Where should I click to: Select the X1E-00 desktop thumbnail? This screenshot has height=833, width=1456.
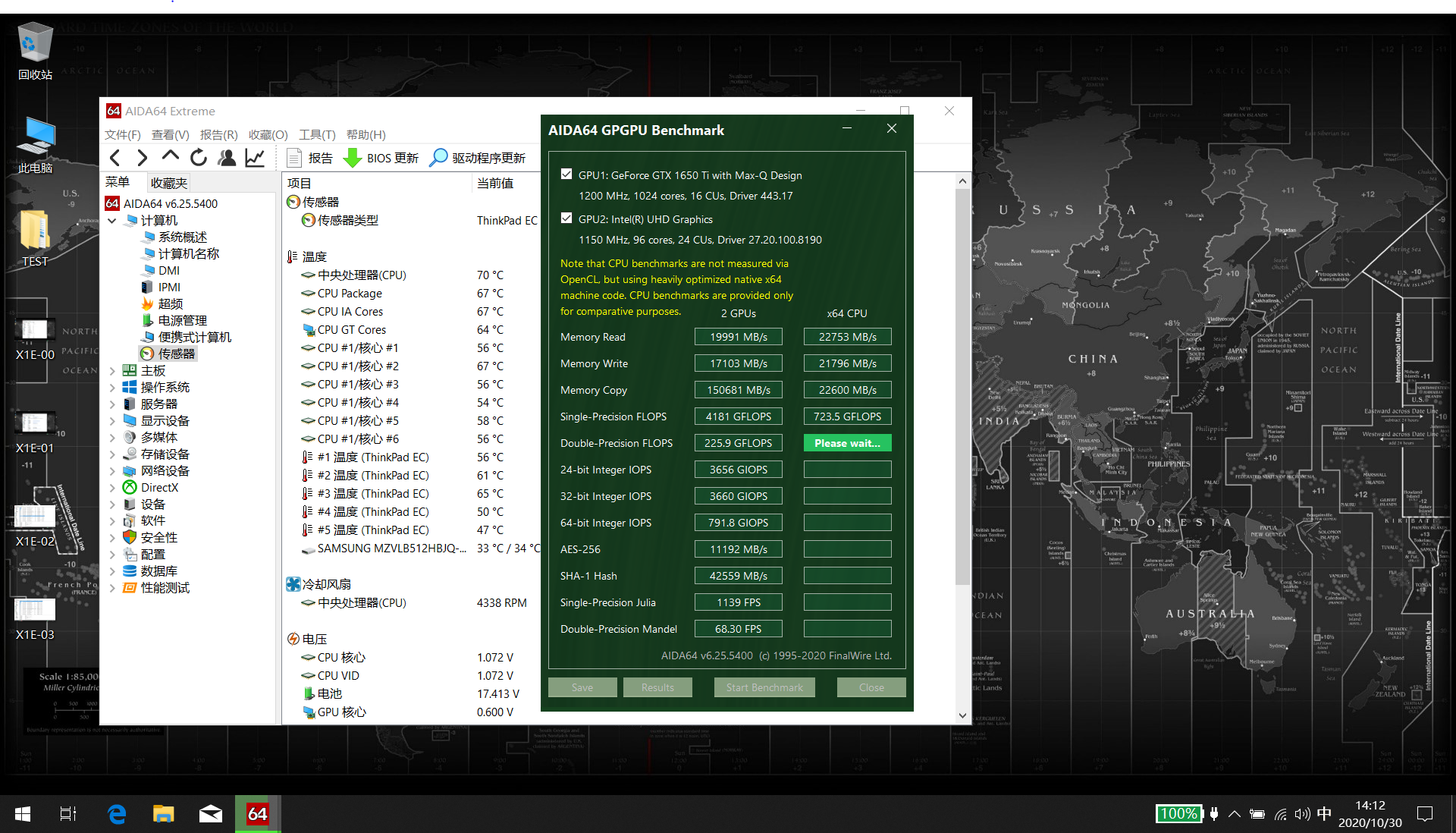tap(35, 338)
